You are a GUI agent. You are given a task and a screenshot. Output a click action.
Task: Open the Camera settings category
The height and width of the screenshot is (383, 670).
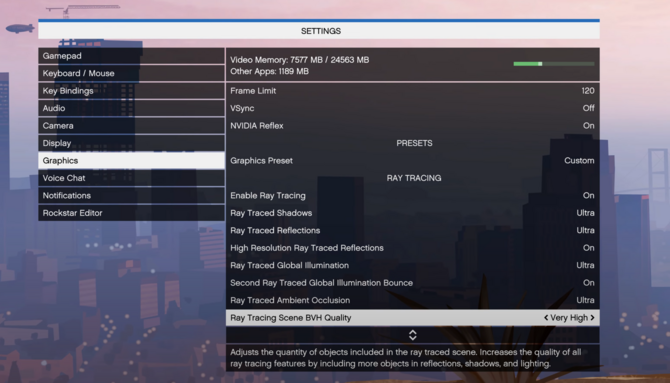pos(131,126)
